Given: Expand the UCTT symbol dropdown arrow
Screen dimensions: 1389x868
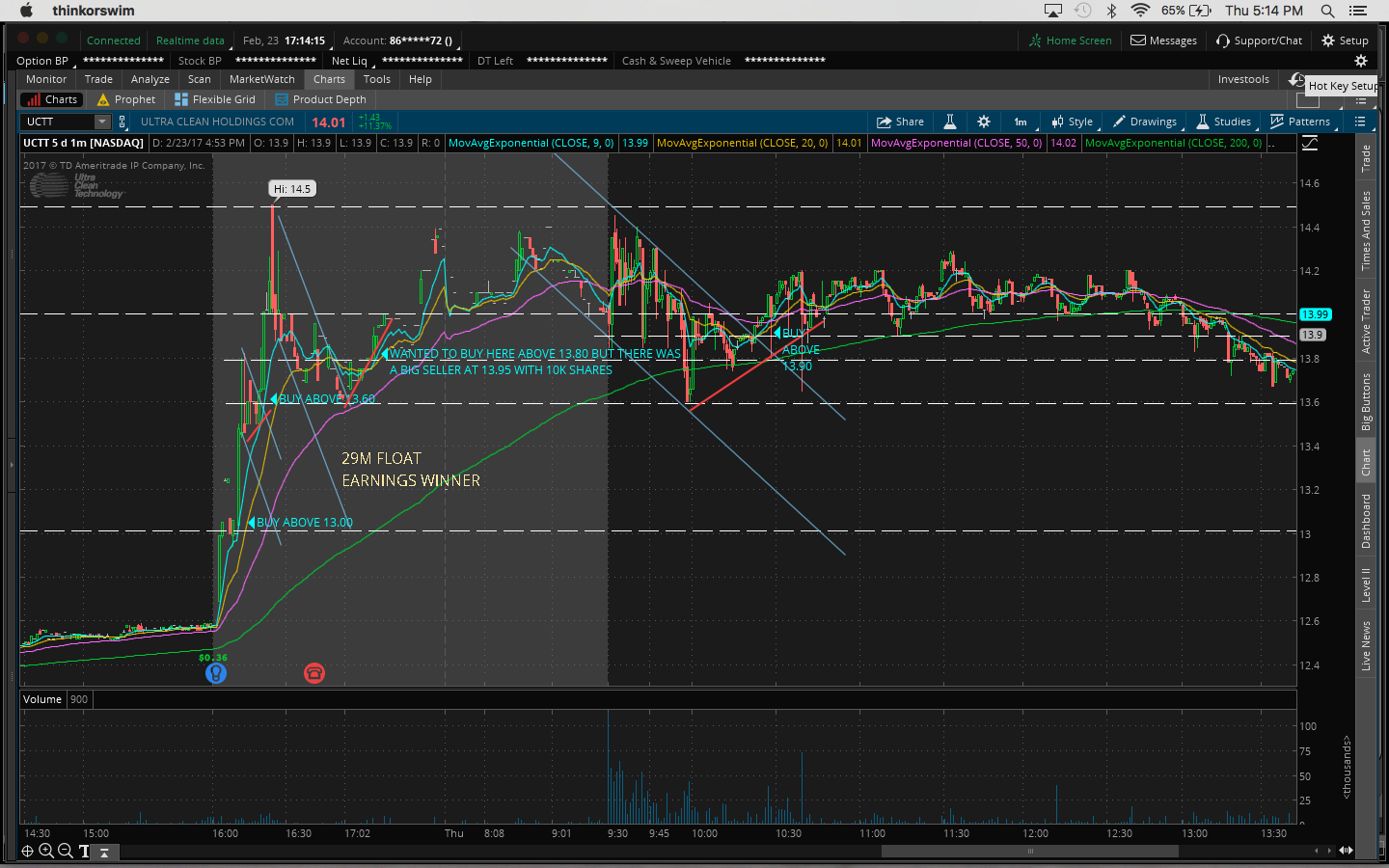Looking at the screenshot, I should point(102,122).
